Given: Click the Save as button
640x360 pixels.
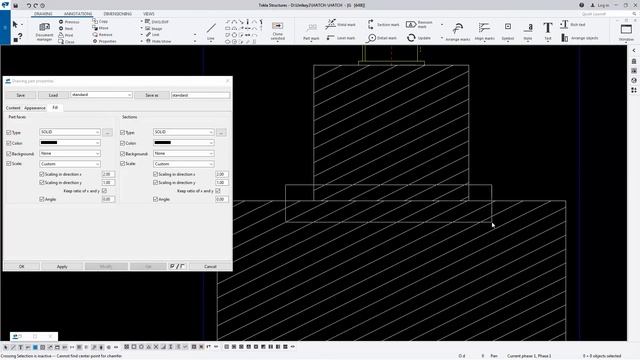Looking at the screenshot, I should click(152, 95).
